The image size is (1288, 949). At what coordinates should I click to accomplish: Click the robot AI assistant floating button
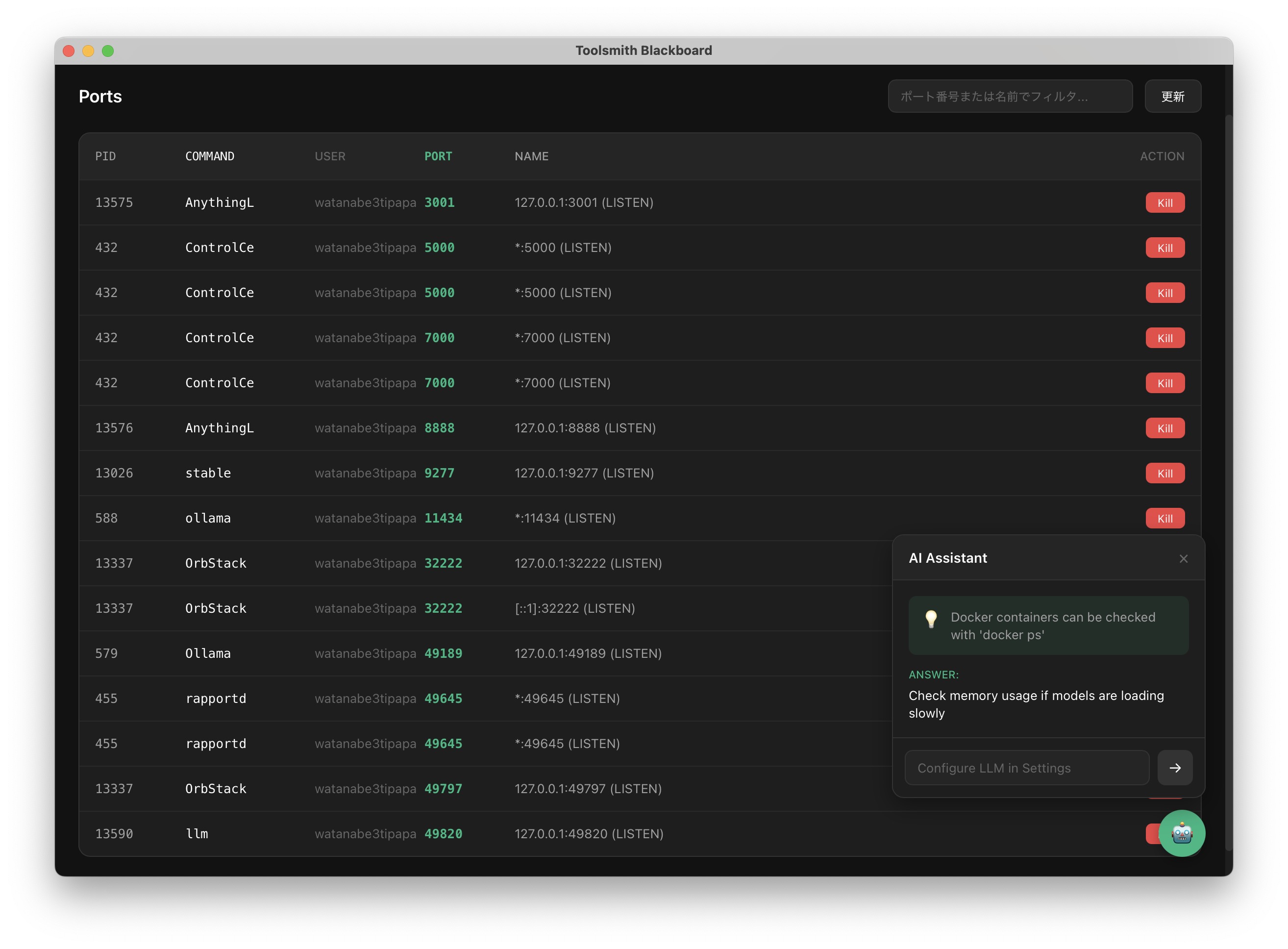tap(1181, 832)
